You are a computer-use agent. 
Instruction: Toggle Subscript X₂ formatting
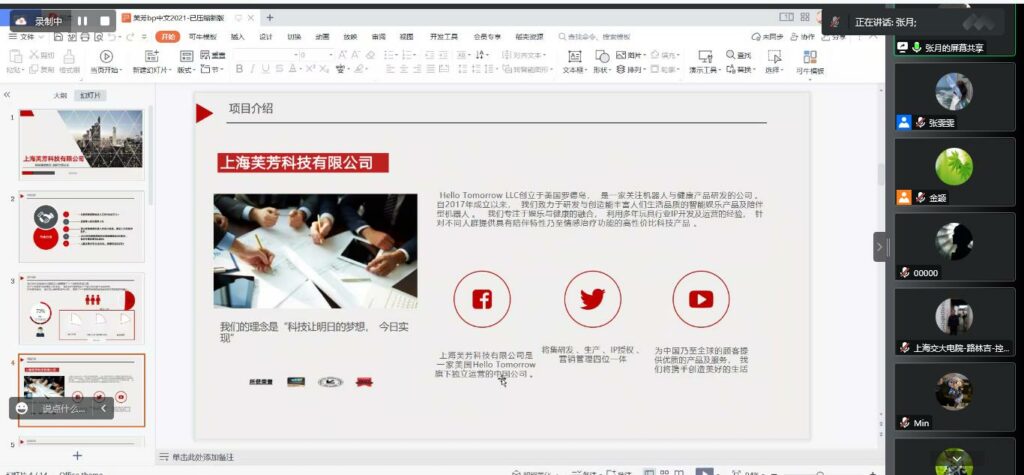pos(324,69)
